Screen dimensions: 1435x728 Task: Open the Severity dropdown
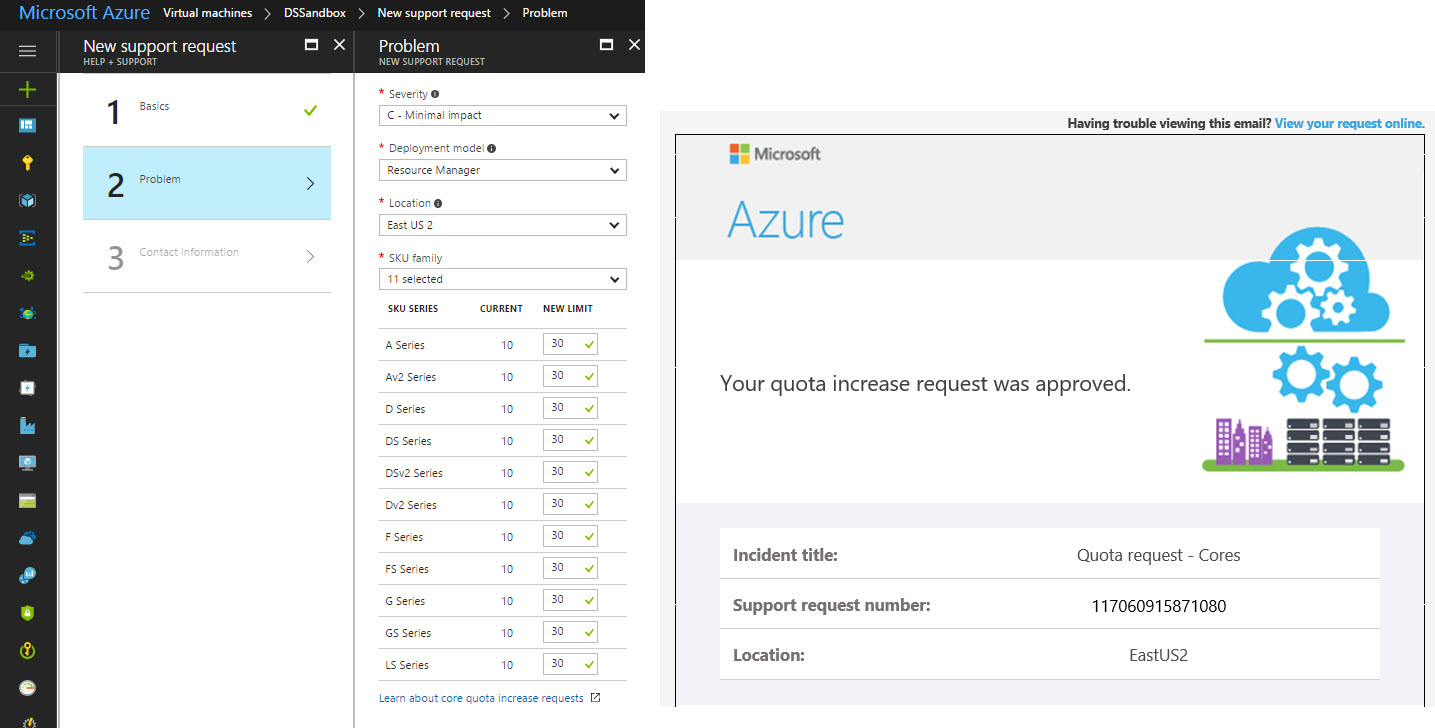click(x=503, y=115)
